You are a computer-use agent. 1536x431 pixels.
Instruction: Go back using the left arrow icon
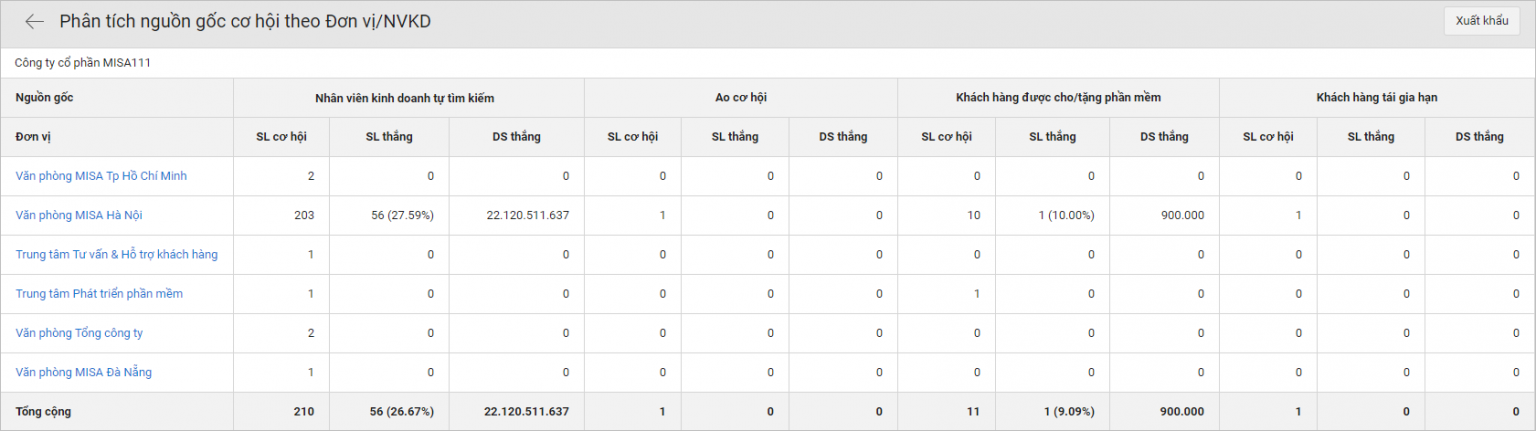pos(35,22)
